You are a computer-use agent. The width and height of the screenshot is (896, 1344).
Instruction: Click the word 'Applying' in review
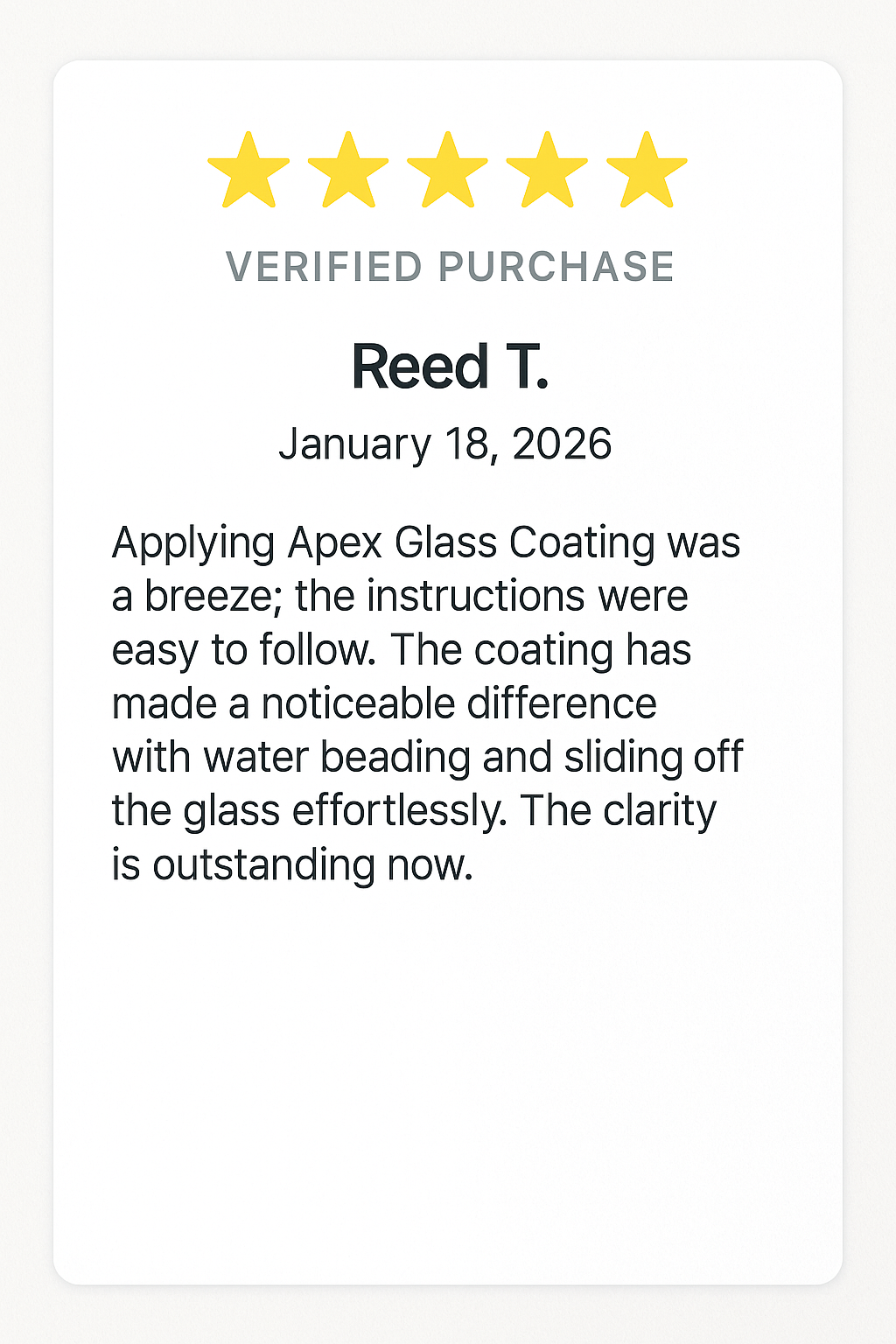[193, 545]
